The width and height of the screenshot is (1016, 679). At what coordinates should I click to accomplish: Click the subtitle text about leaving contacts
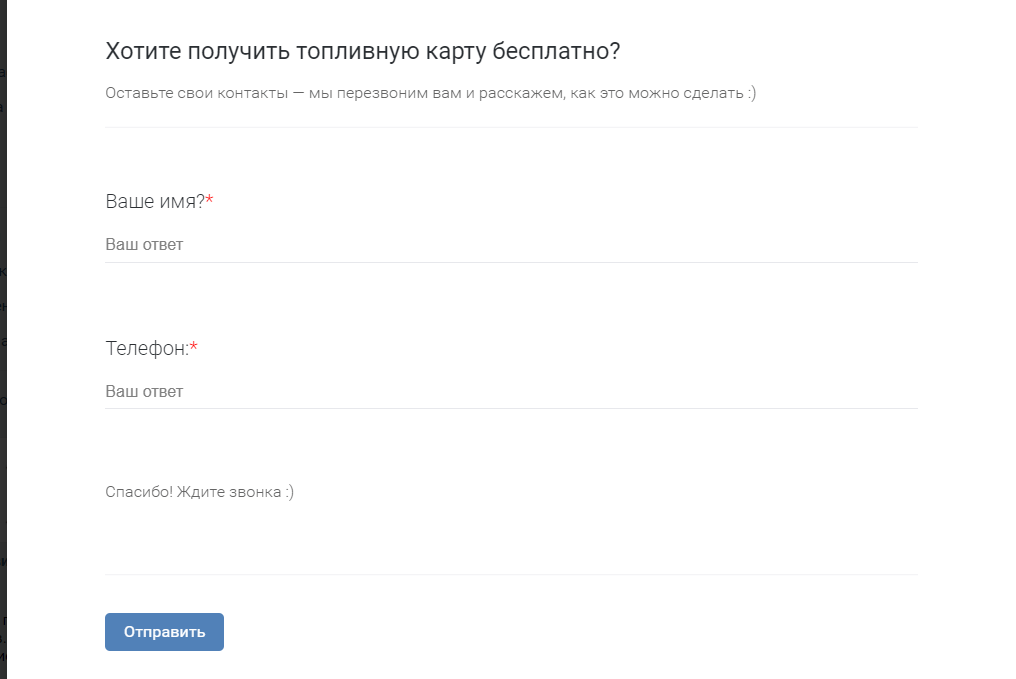pos(430,93)
